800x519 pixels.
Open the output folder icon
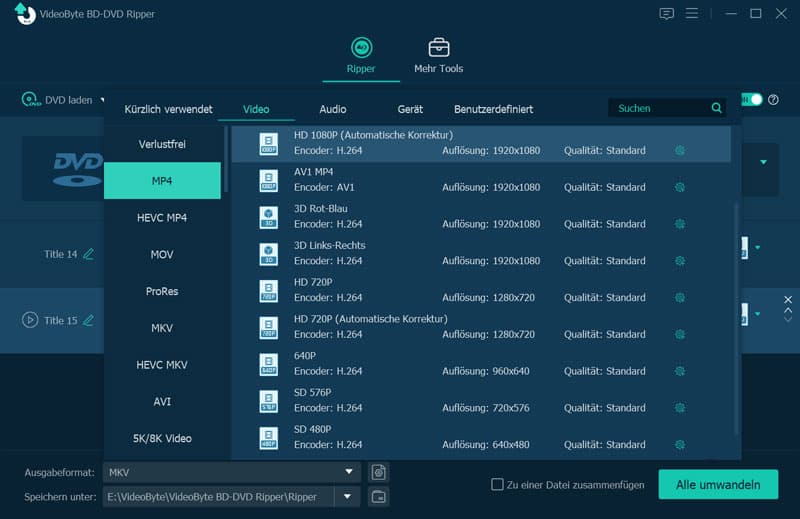click(x=378, y=496)
